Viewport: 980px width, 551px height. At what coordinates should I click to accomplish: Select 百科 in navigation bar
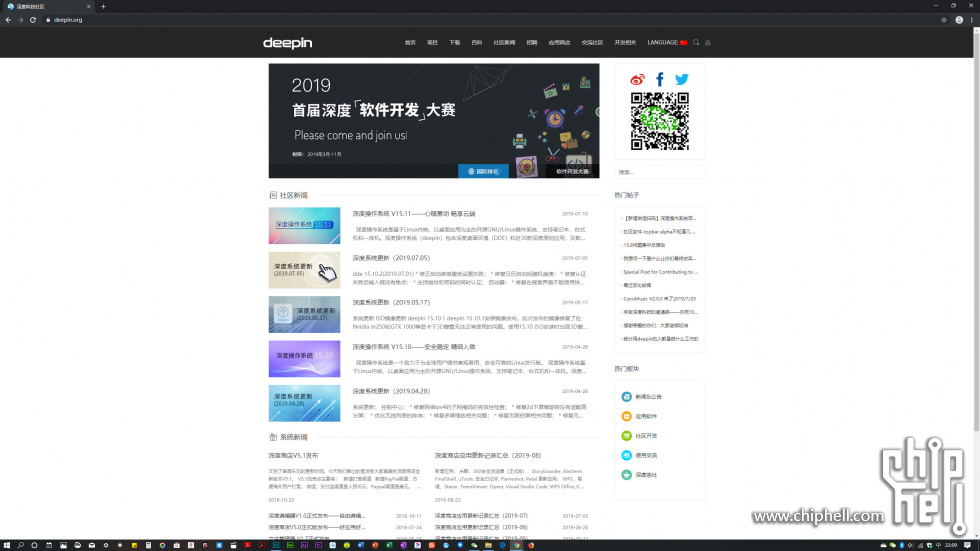(476, 42)
